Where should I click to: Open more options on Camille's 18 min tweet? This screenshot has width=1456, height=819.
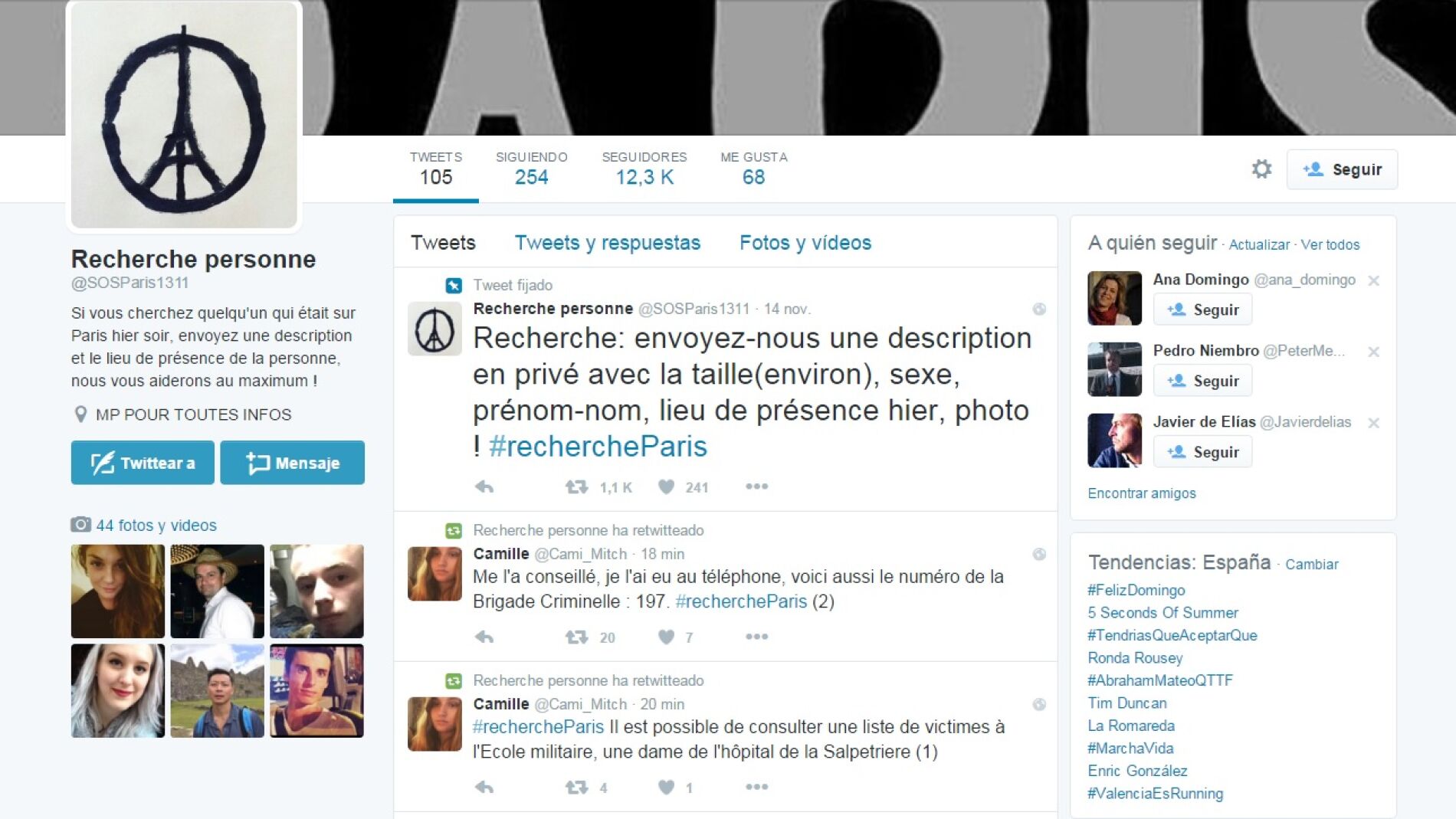(x=756, y=637)
